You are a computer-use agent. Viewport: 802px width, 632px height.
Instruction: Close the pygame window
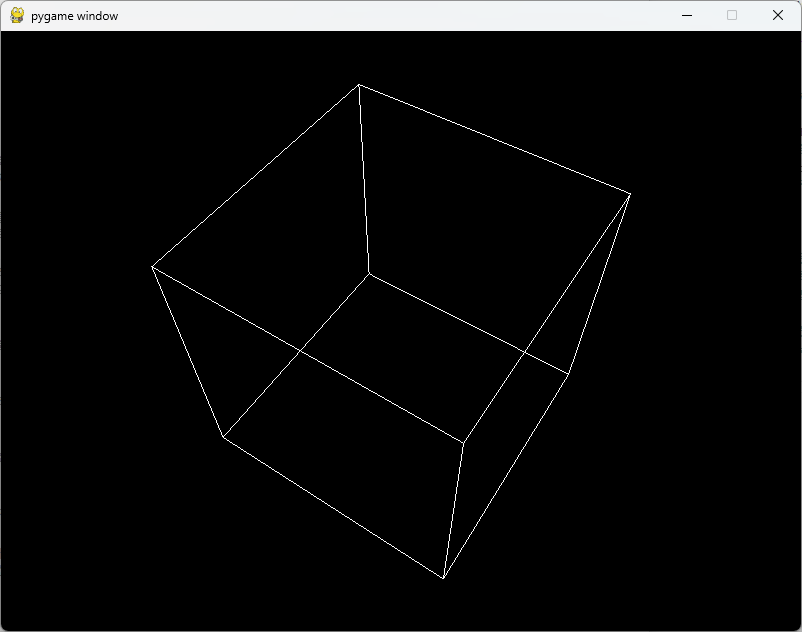point(777,15)
